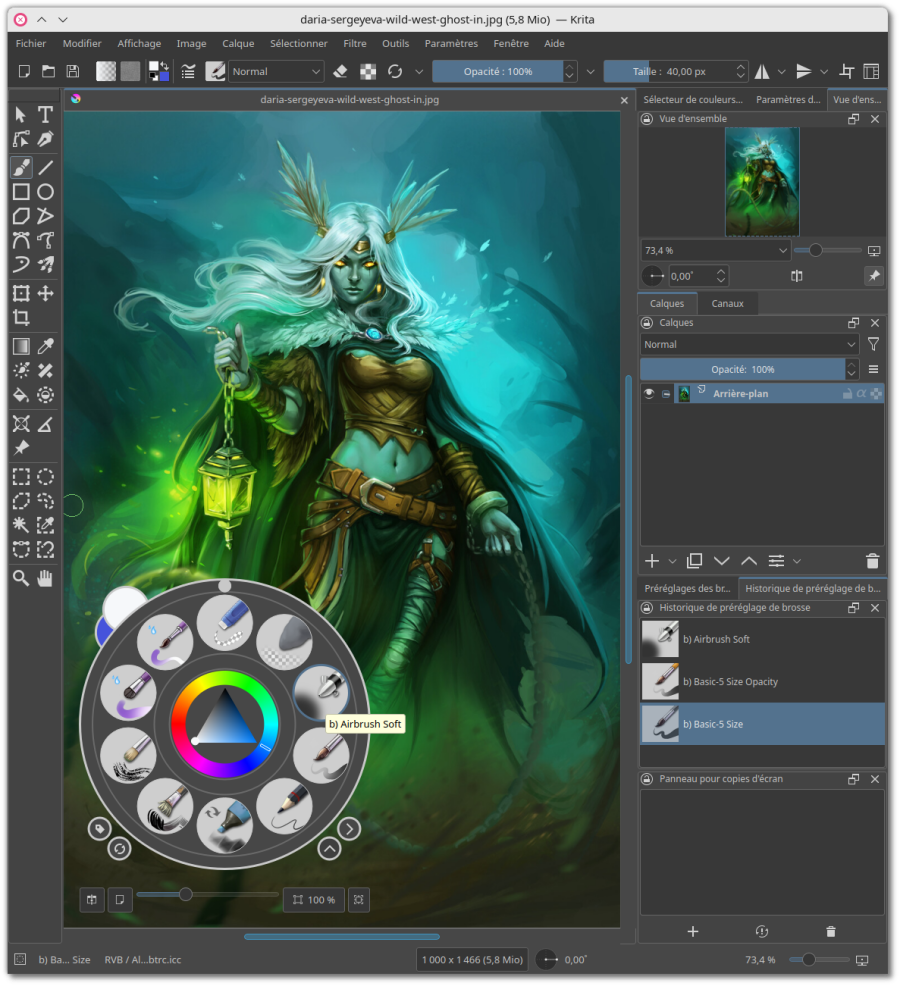This screenshot has width=900, height=986.
Task: Go to next palette presets arrow
Action: click(x=349, y=829)
